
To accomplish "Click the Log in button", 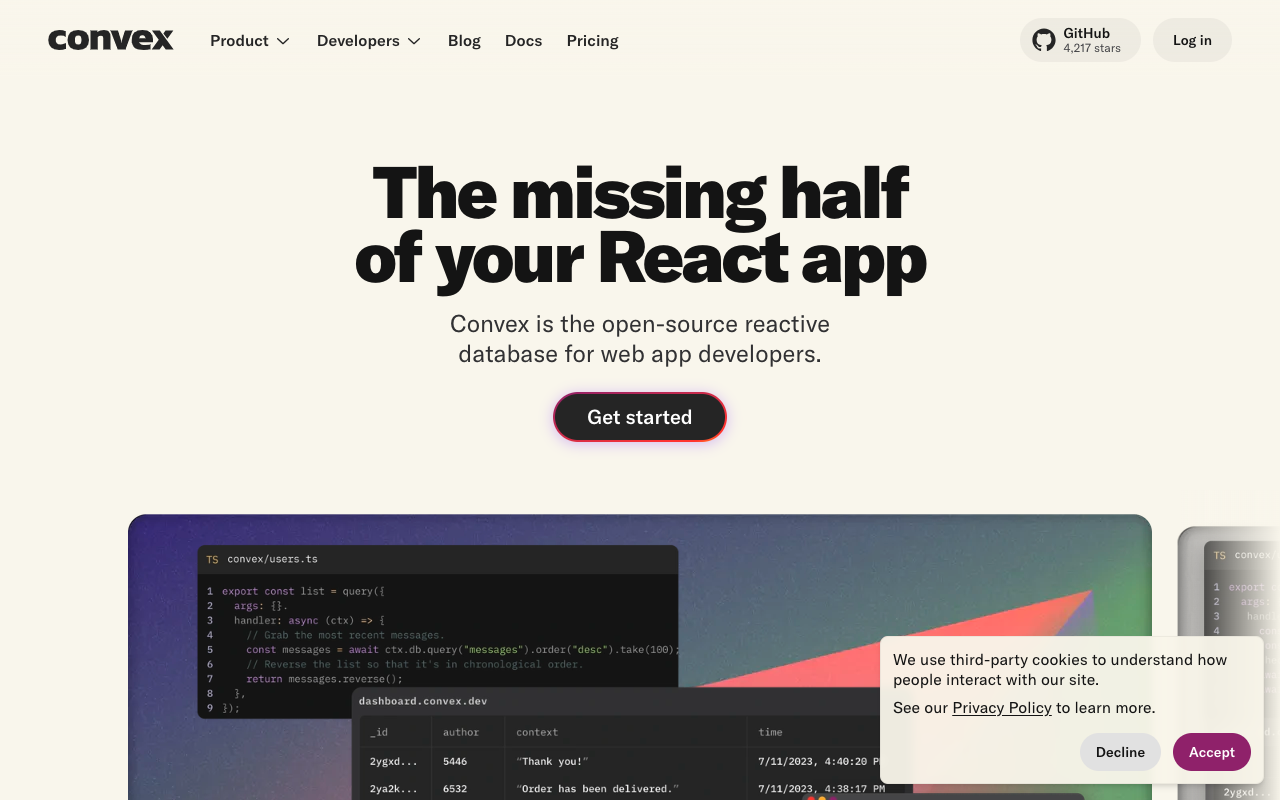I will [x=1192, y=40].
